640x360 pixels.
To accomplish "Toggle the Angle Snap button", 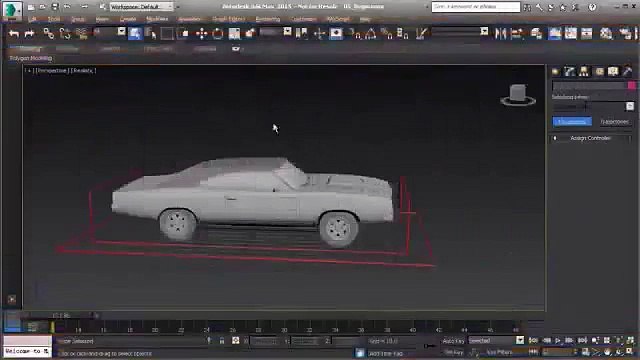I will [x=370, y=33].
